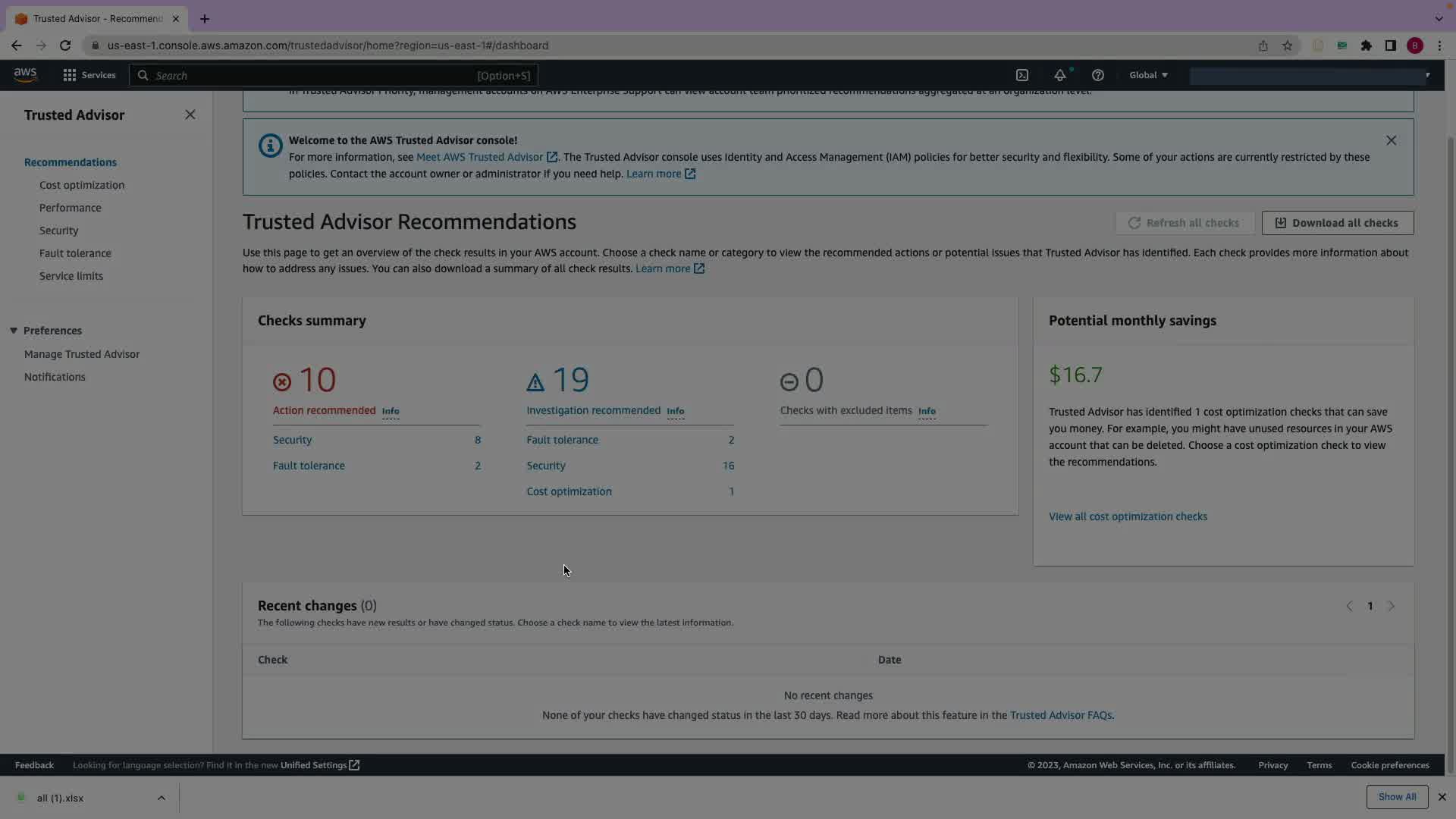Open browser extensions puzzle icon
The width and height of the screenshot is (1456, 819).
tap(1366, 45)
